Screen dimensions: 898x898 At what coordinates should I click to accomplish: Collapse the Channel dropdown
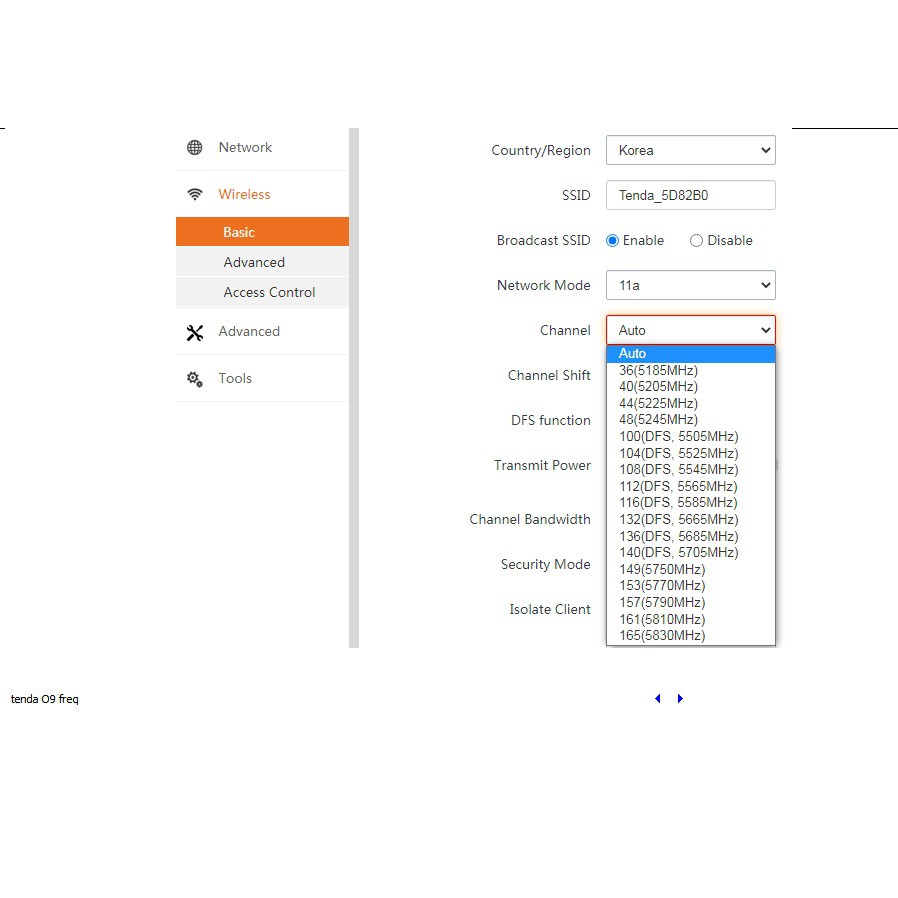(x=690, y=330)
